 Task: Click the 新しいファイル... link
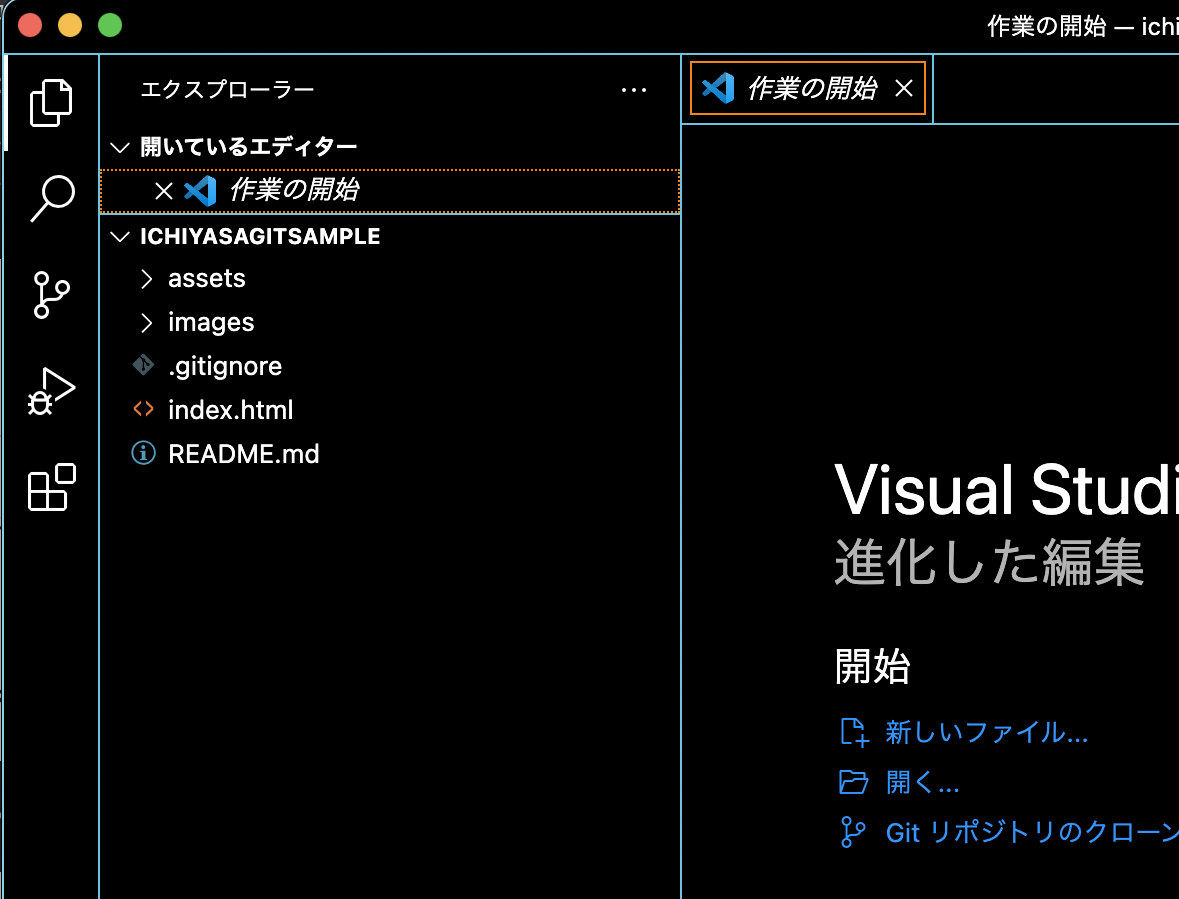987,731
